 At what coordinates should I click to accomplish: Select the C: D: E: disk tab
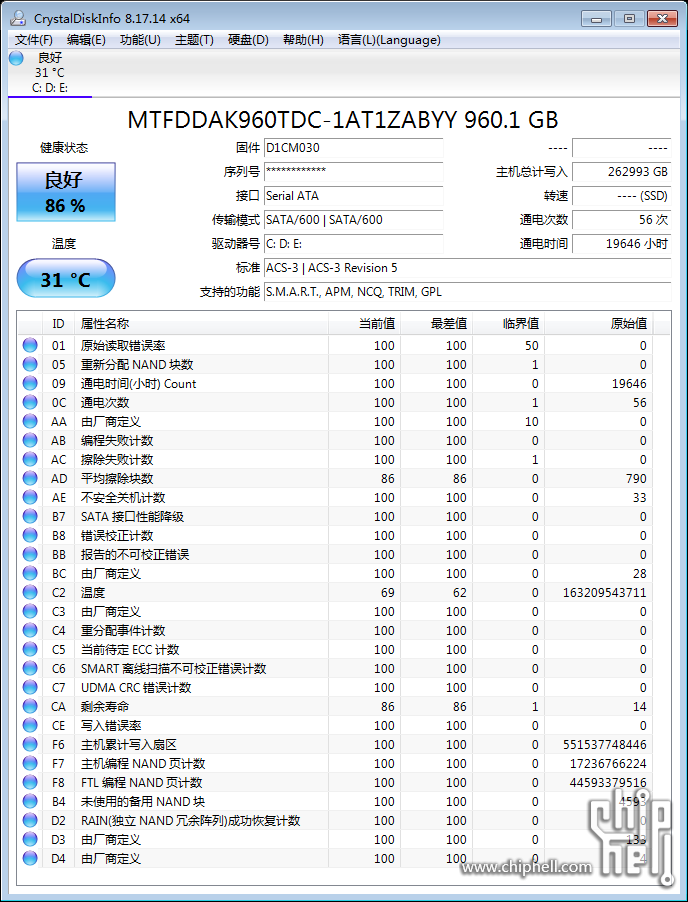[50, 73]
